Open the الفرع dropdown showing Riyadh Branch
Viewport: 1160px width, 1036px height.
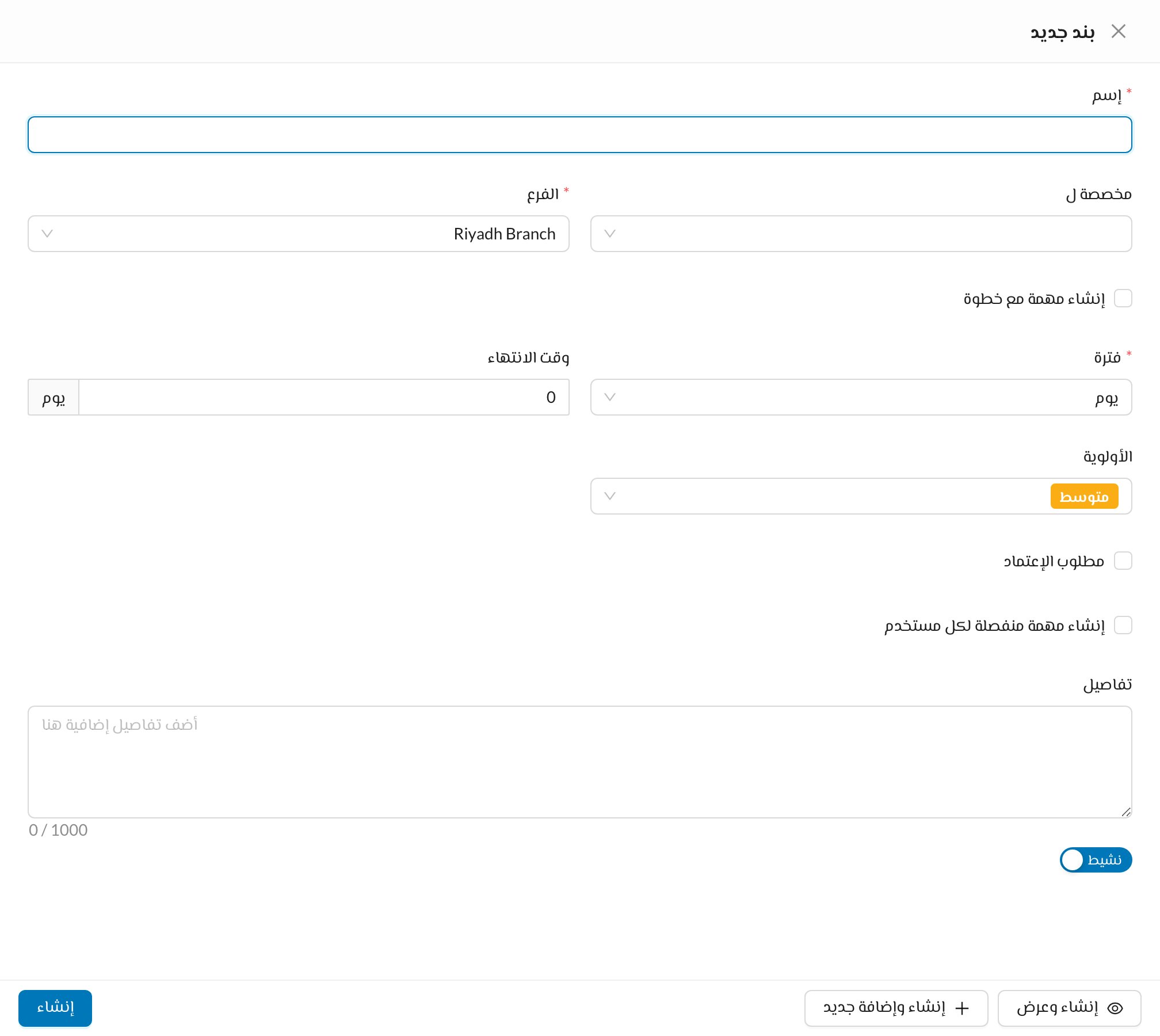[298, 234]
